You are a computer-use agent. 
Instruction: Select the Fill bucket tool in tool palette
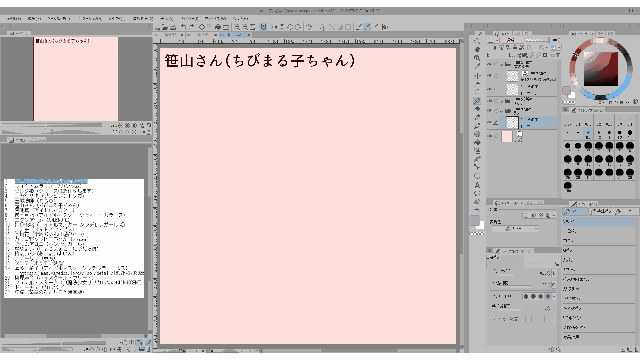tap(477, 142)
